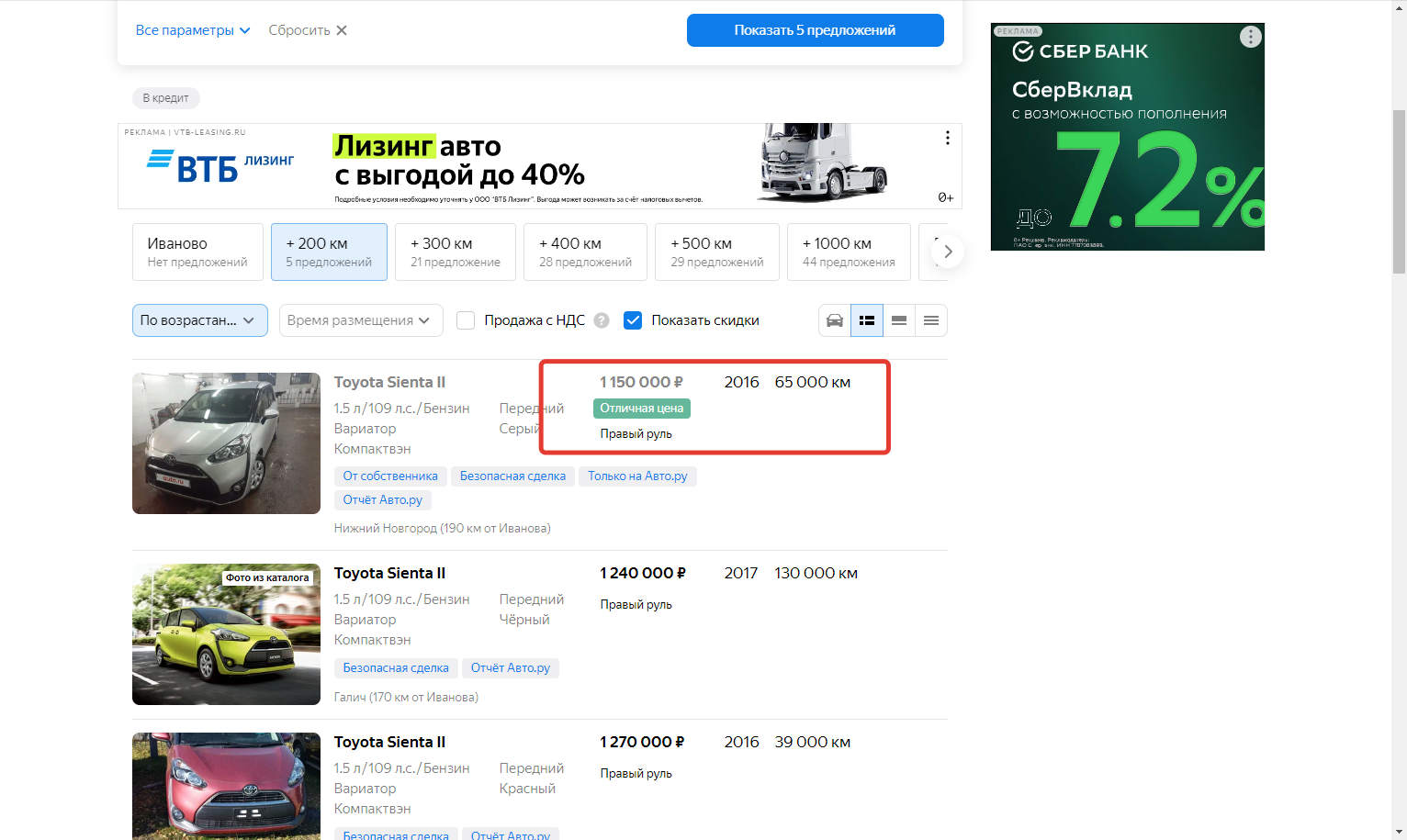The height and width of the screenshot is (840, 1407).
Task: Click the question mark beside Продажа с НДС
Action: (x=602, y=320)
